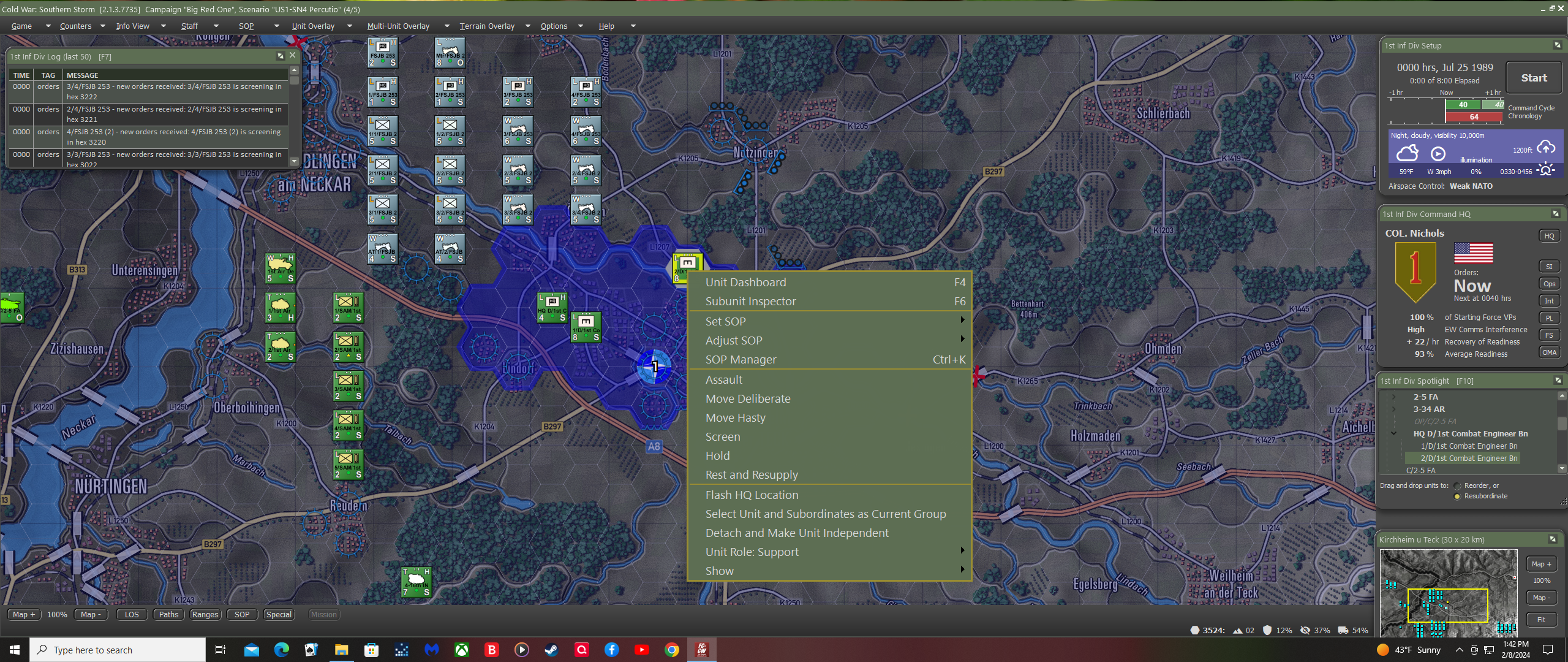Click the 1st Infantry Division objective marker
The image size is (1568, 662).
pos(654,367)
